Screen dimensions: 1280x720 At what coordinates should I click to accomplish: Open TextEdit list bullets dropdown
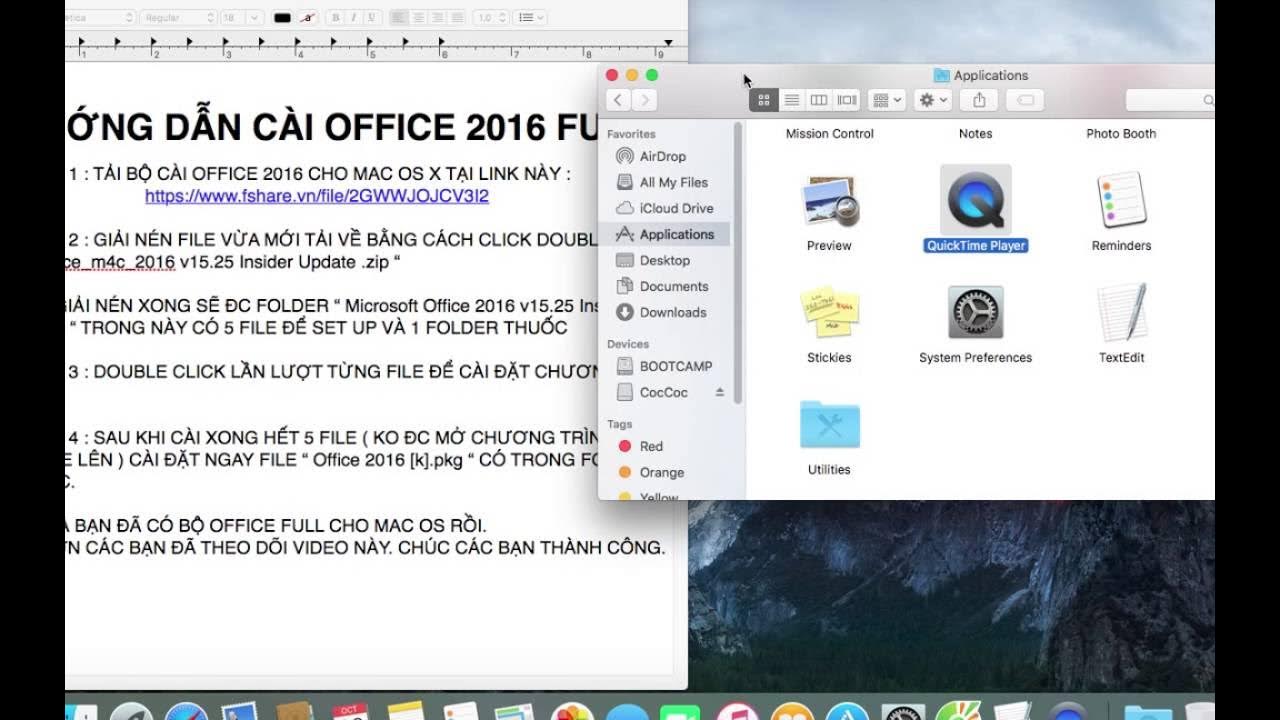(529, 18)
